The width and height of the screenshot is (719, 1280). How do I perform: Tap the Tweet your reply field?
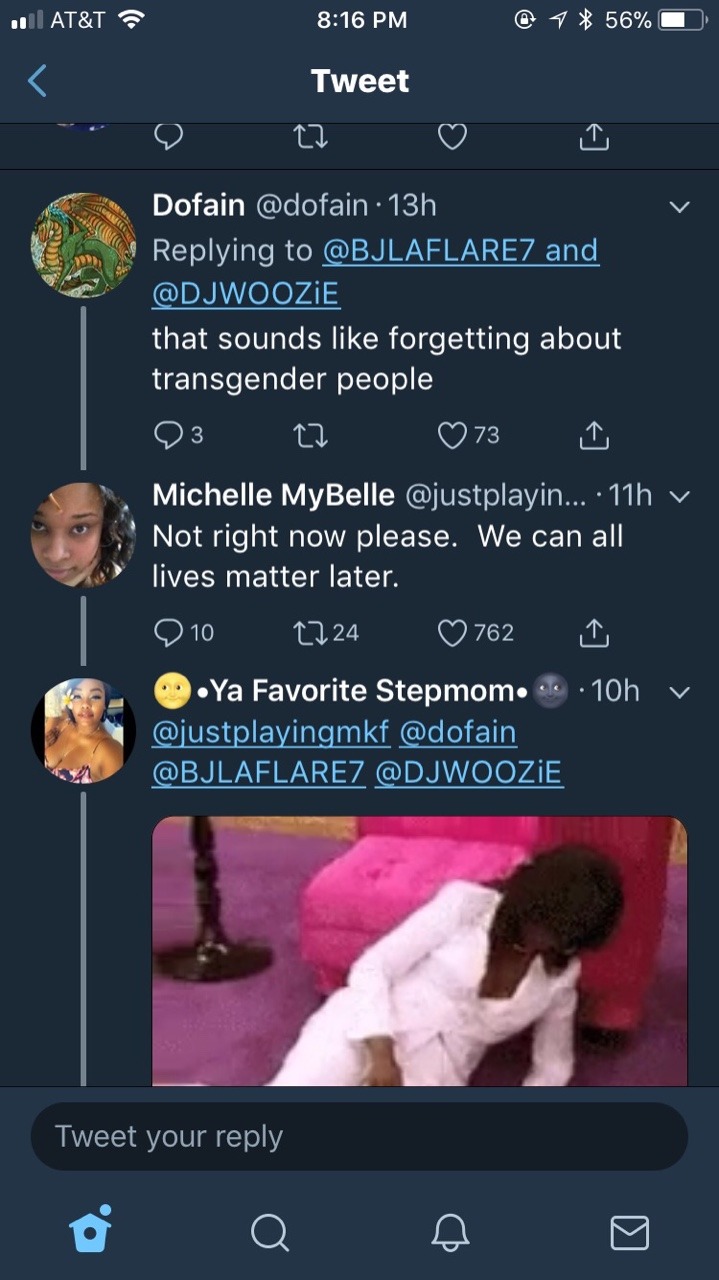359,1137
